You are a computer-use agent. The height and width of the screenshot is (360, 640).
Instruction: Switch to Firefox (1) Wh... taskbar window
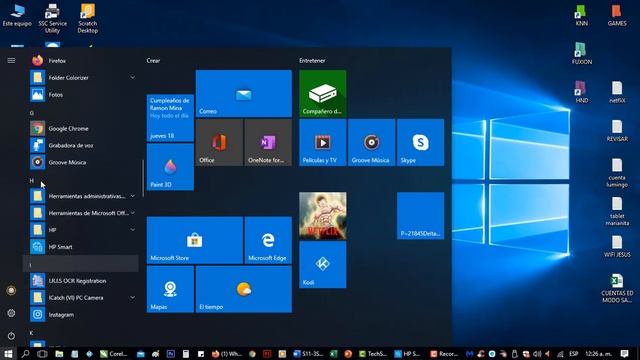point(227,353)
